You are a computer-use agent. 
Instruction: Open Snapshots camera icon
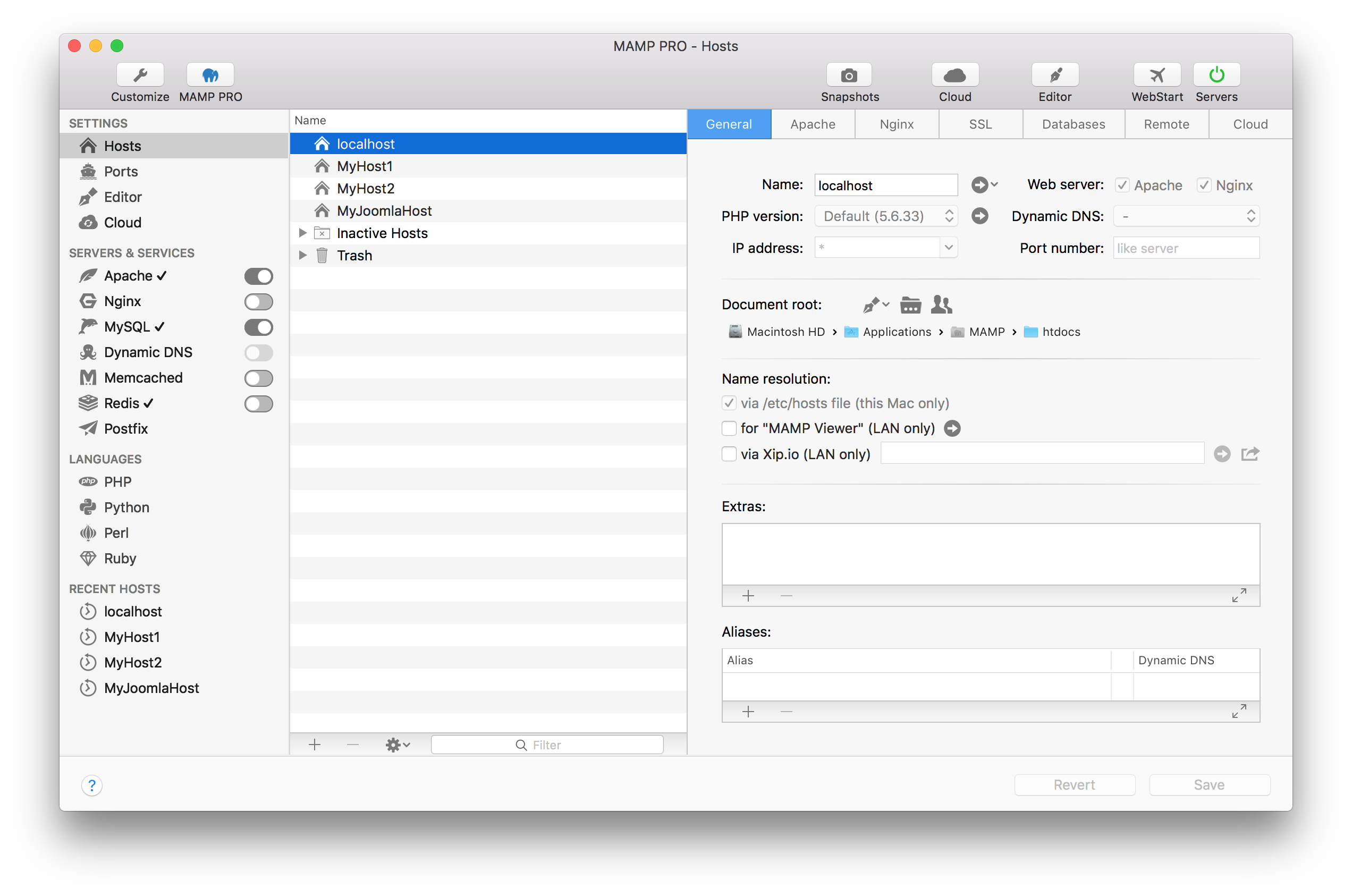(x=849, y=75)
